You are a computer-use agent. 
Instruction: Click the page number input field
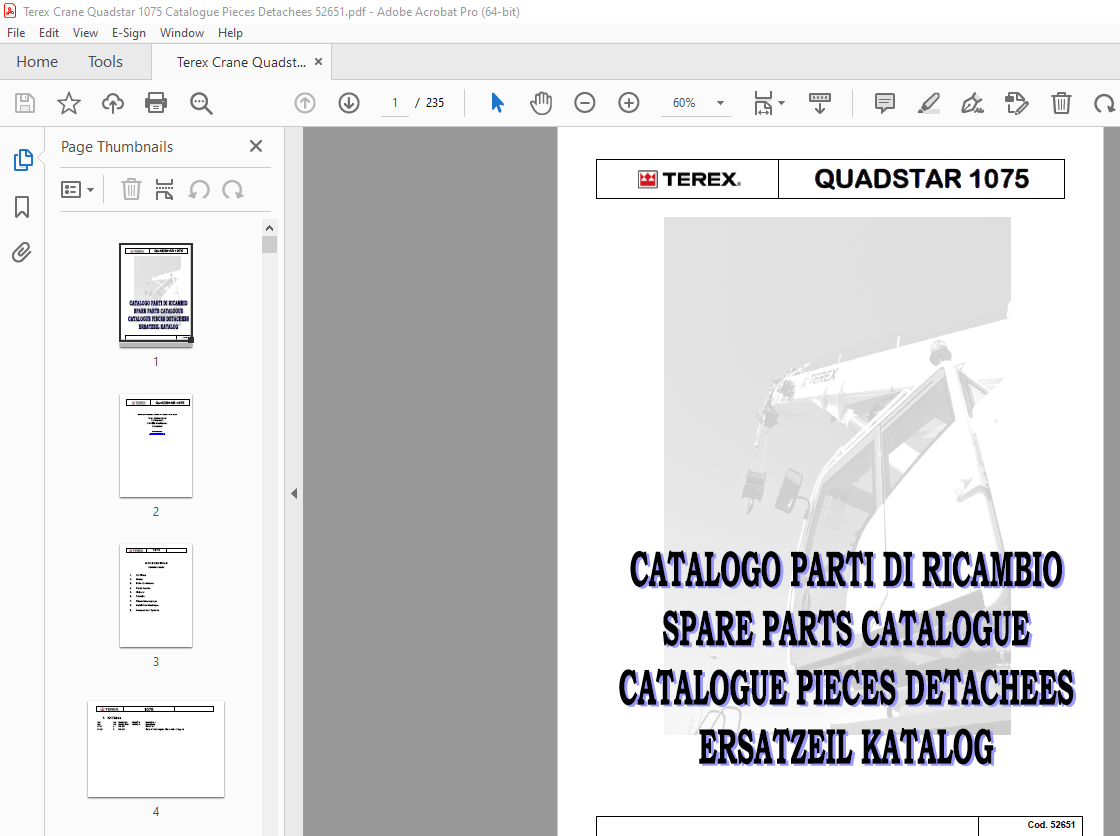(x=394, y=103)
